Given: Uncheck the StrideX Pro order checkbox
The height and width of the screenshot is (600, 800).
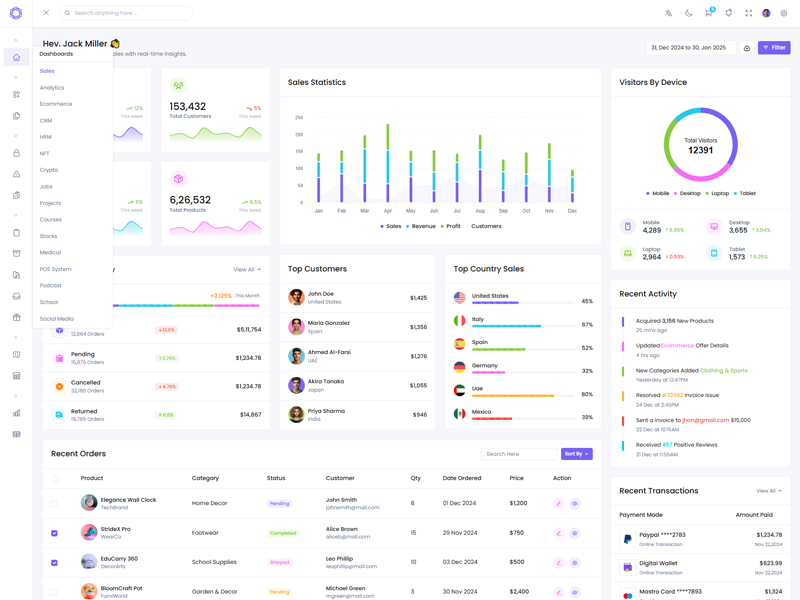Looking at the screenshot, I should (x=54, y=533).
